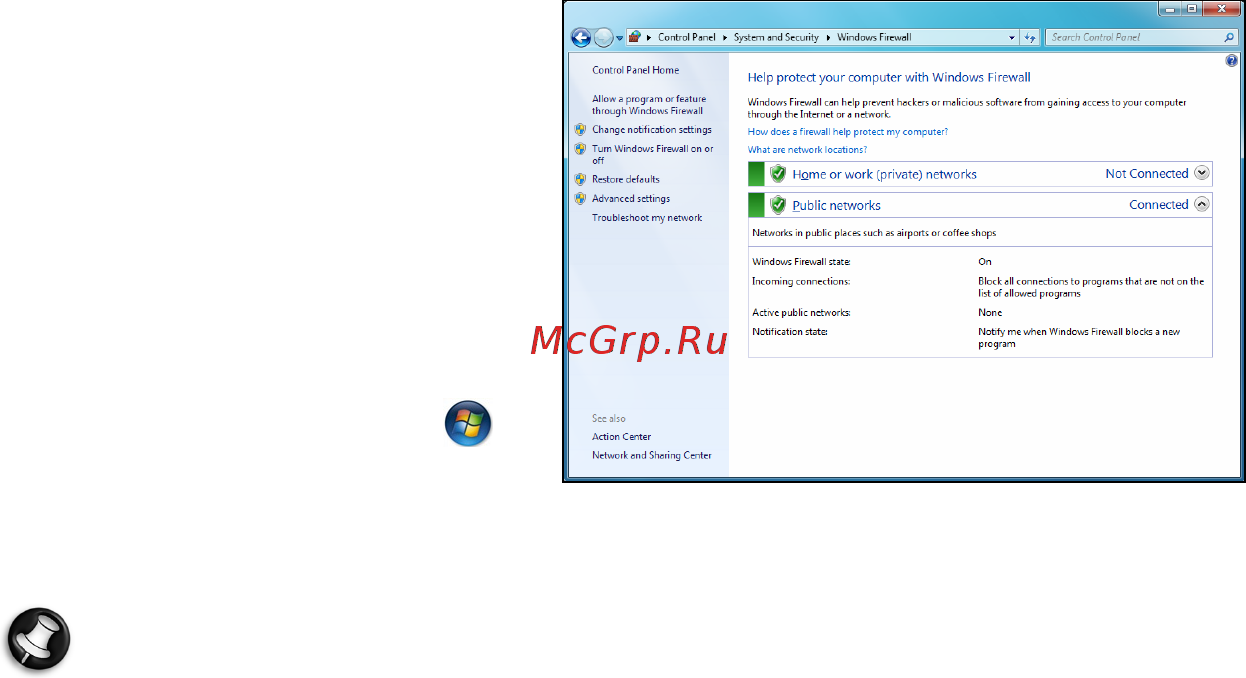Click the address bar refresh button

pyautogui.click(x=1031, y=37)
